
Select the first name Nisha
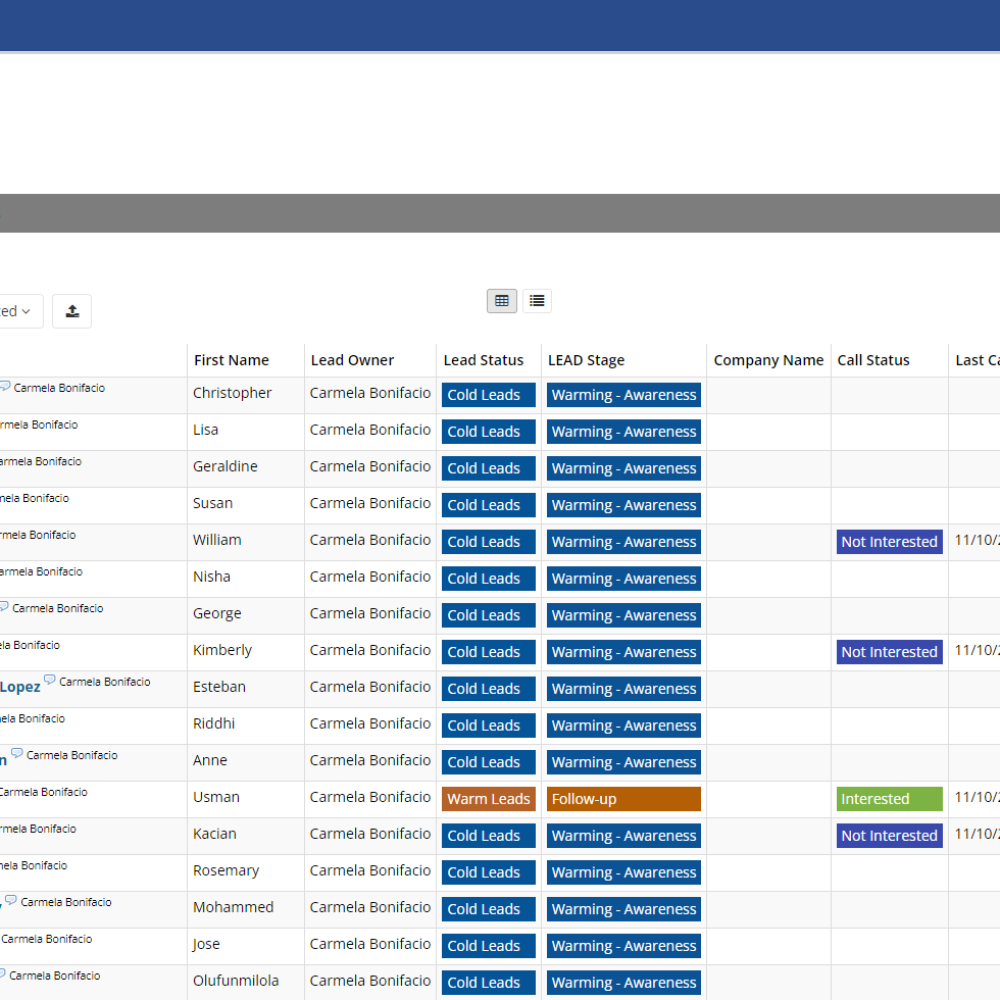[x=212, y=577]
